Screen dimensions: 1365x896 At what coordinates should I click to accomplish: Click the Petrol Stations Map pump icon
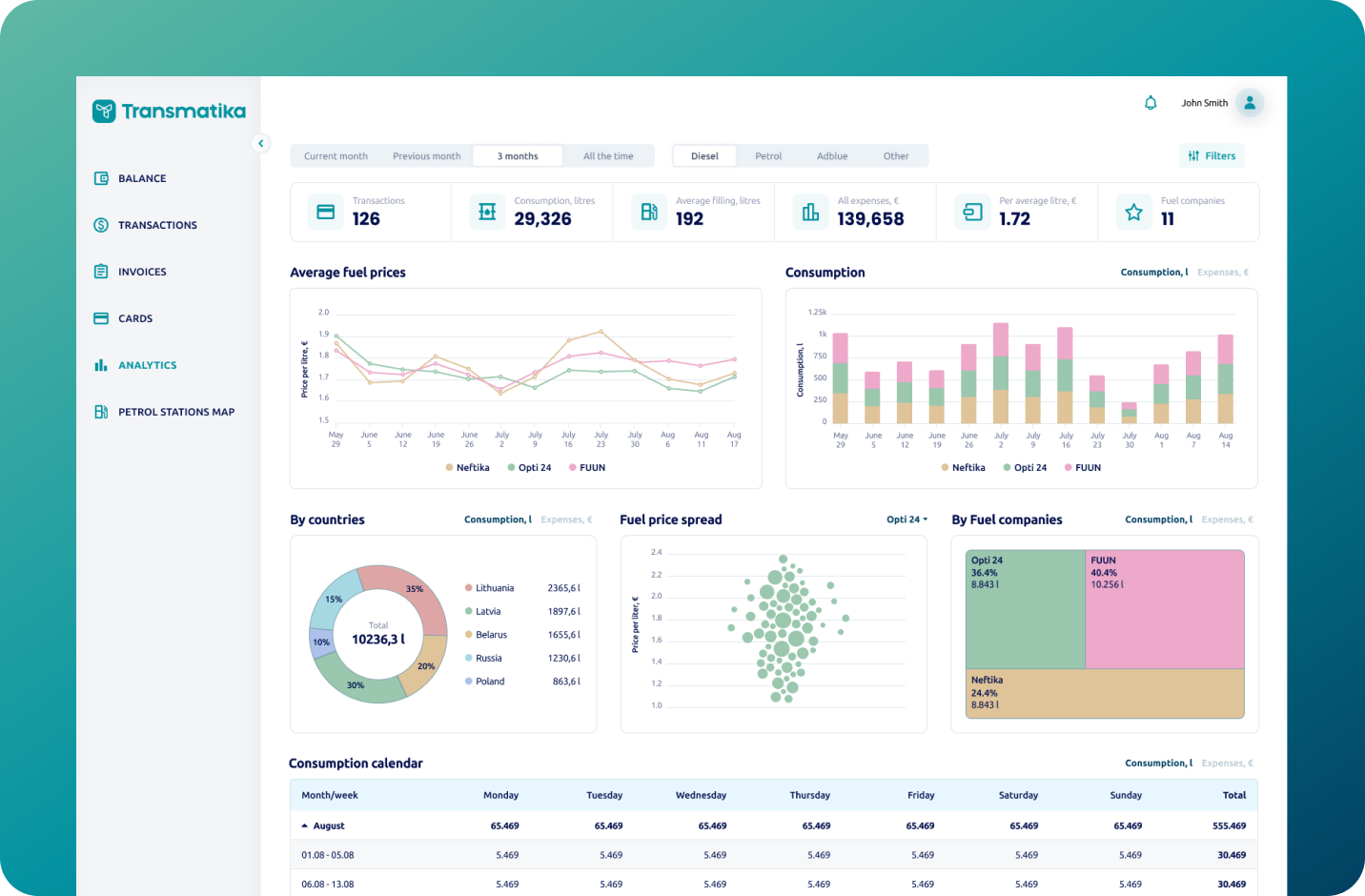click(101, 412)
